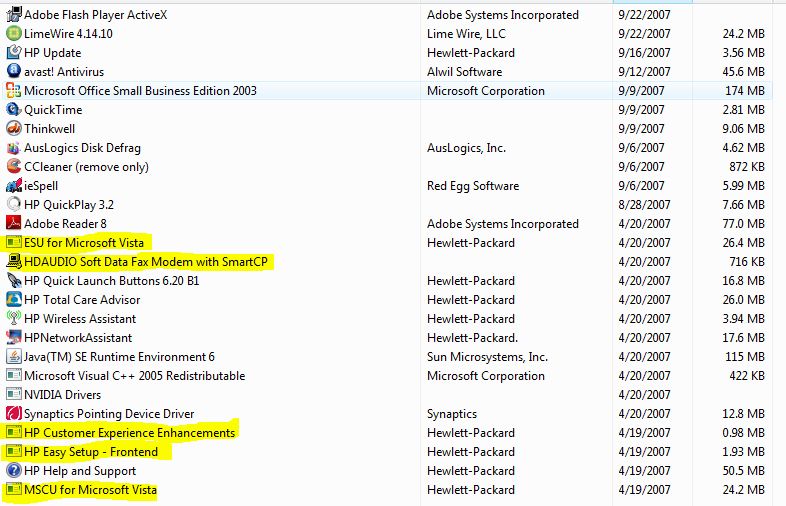Select the avast! Antivirus icon
Screen dimensions: 786x506
14,71
